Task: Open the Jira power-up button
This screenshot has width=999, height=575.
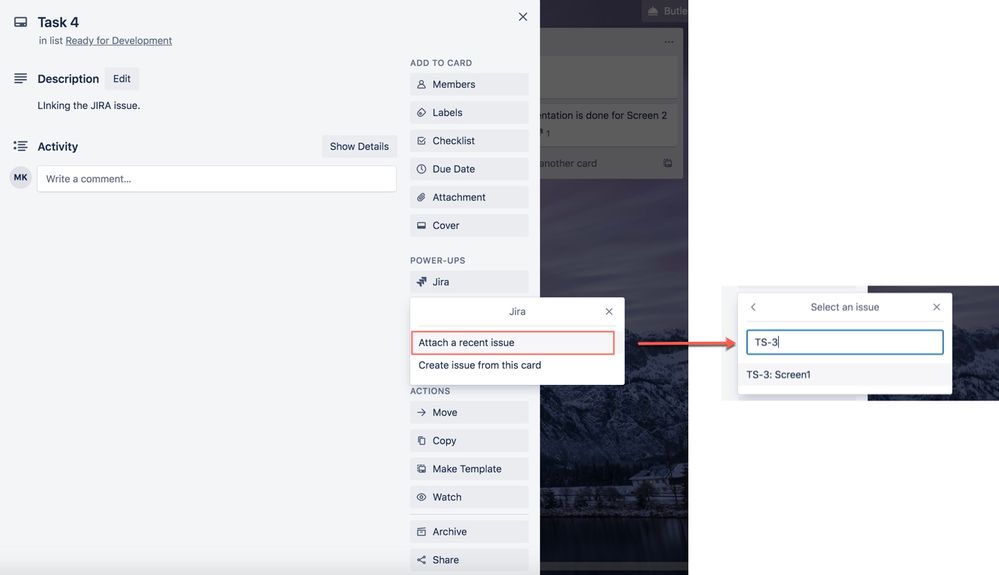Action: (x=469, y=282)
